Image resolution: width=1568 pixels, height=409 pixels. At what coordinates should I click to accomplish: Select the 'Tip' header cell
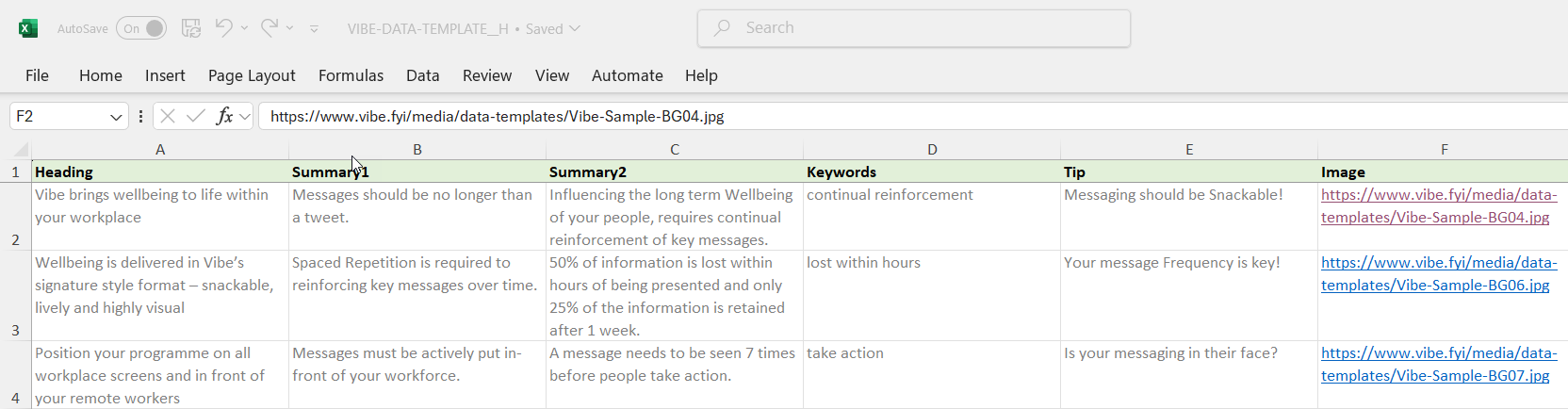coord(1189,172)
